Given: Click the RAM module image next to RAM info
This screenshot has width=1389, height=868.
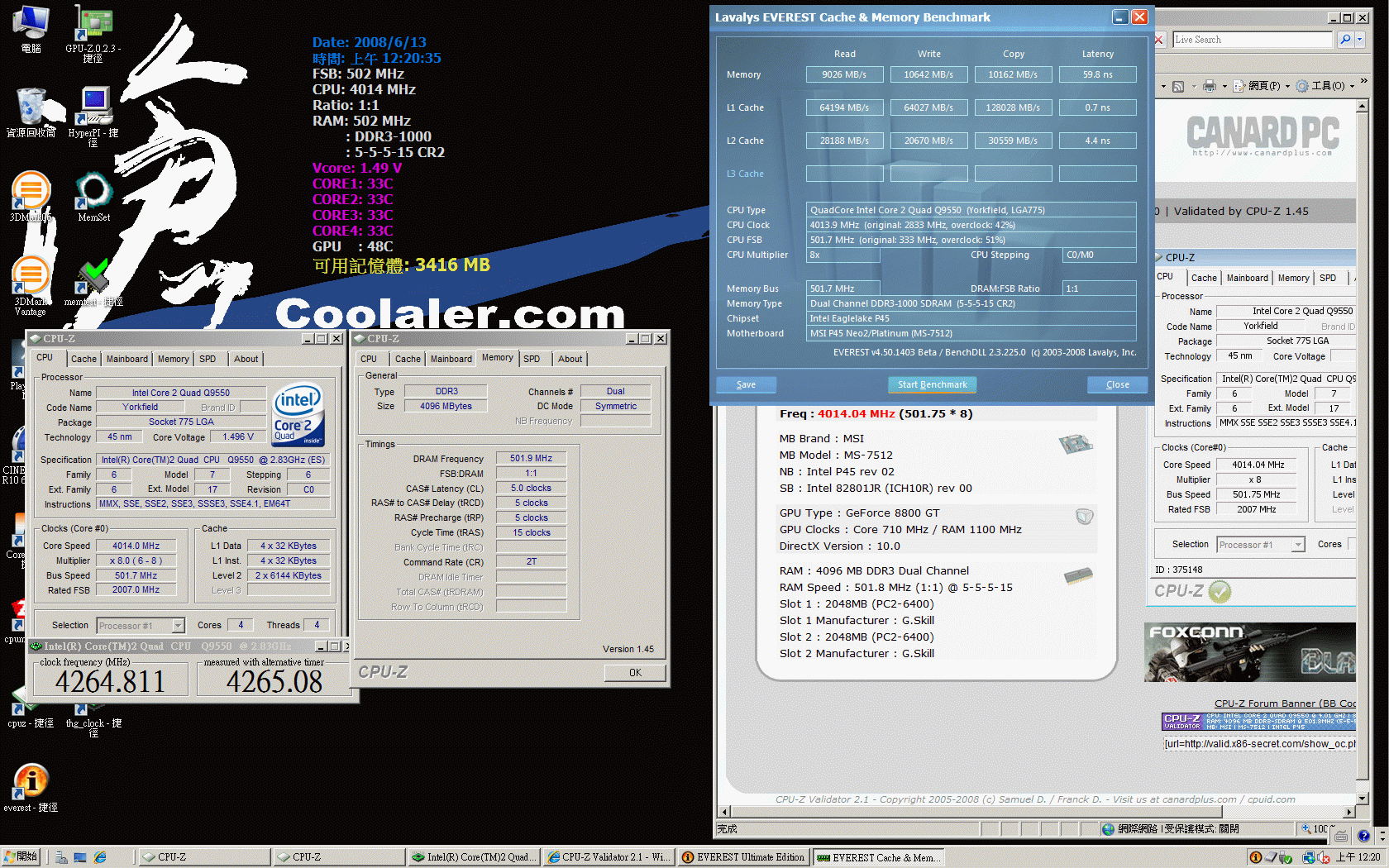Looking at the screenshot, I should pos(1078,576).
